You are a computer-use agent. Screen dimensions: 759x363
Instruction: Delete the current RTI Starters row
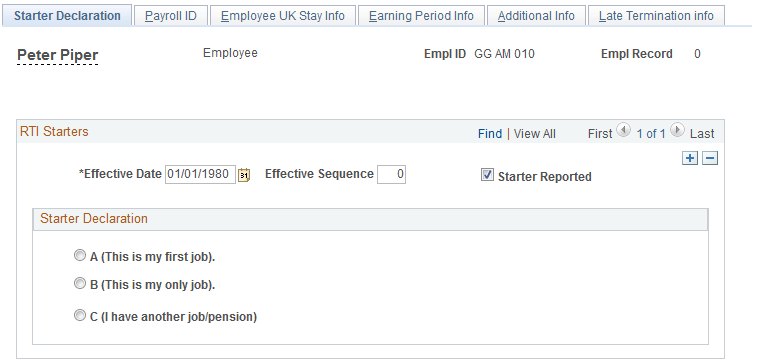[x=710, y=158]
